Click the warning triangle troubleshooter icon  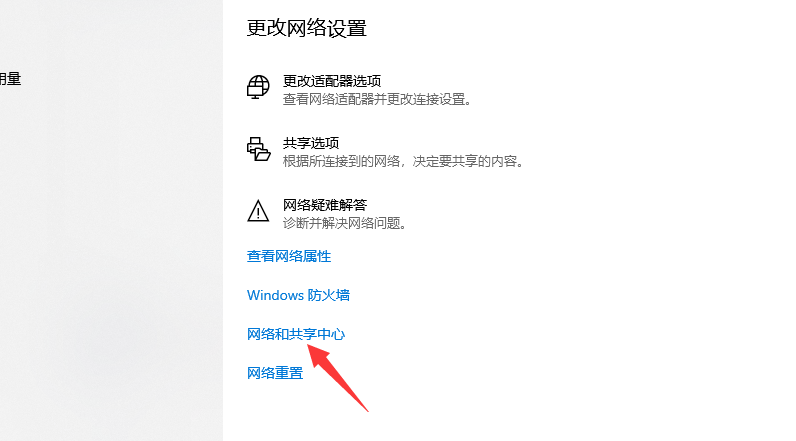[258, 211]
